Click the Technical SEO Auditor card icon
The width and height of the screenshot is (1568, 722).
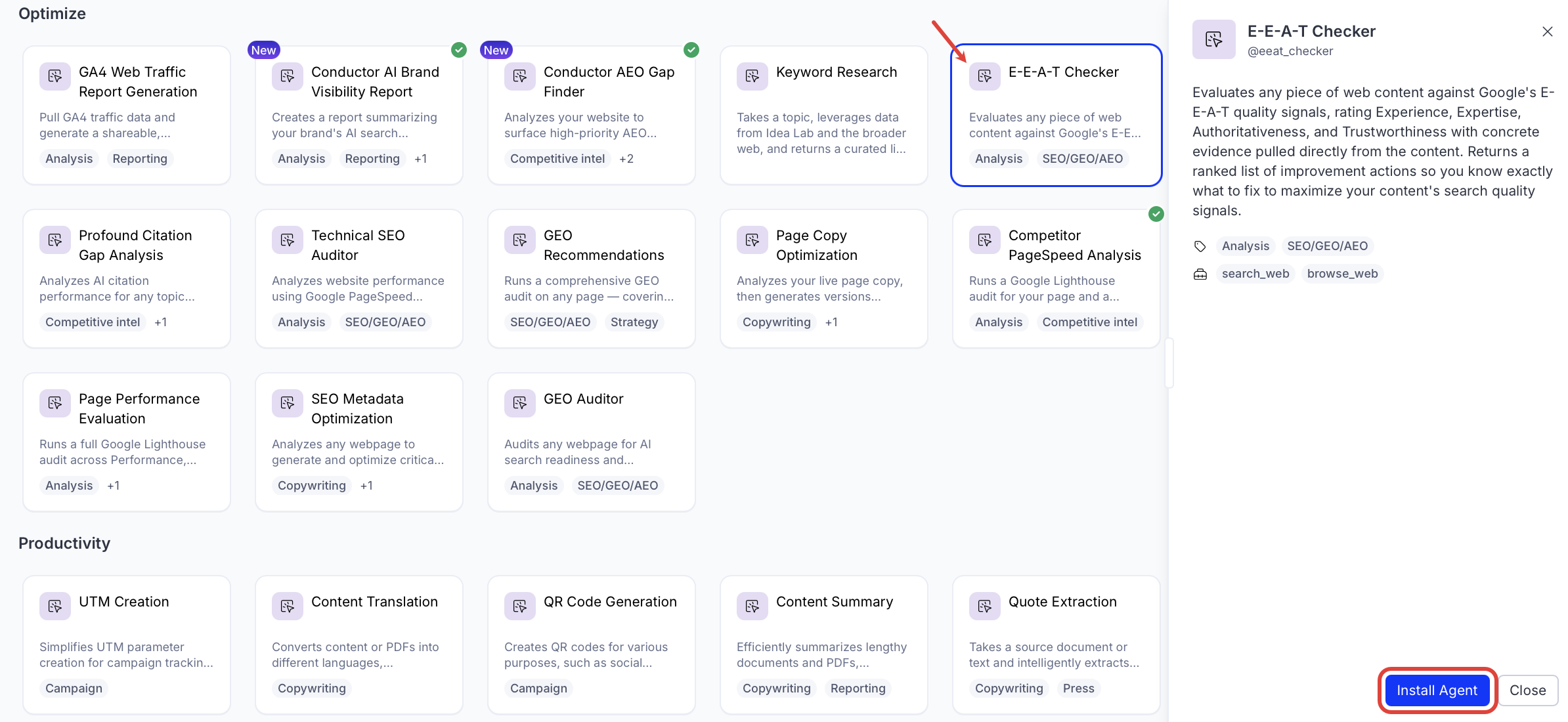coord(288,240)
